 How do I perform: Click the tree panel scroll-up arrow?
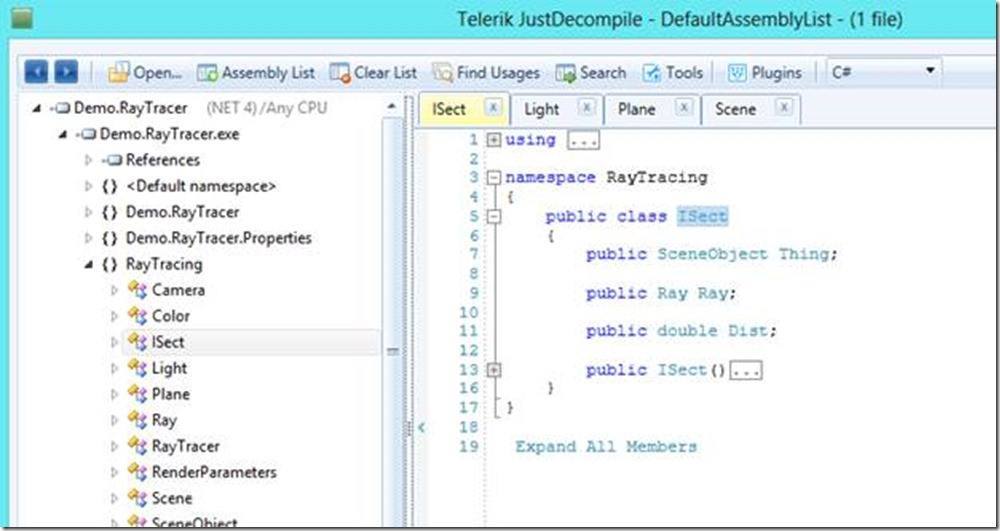click(393, 106)
